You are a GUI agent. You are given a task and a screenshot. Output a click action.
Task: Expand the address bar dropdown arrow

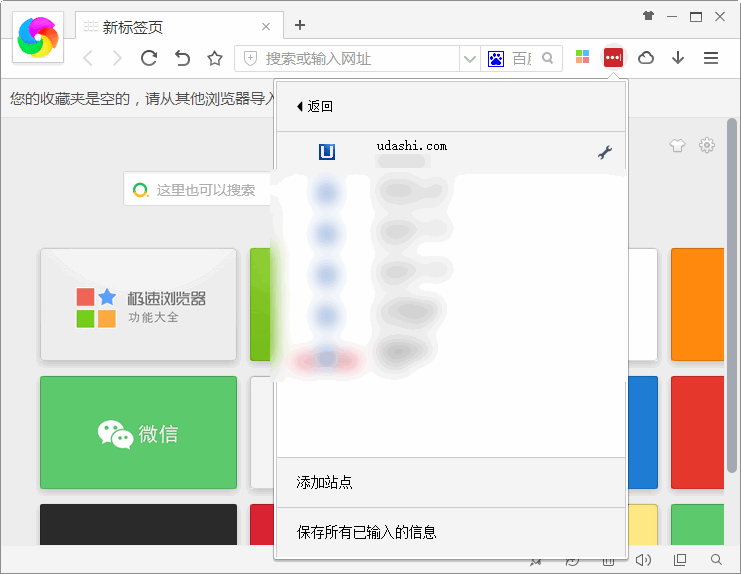coord(470,59)
